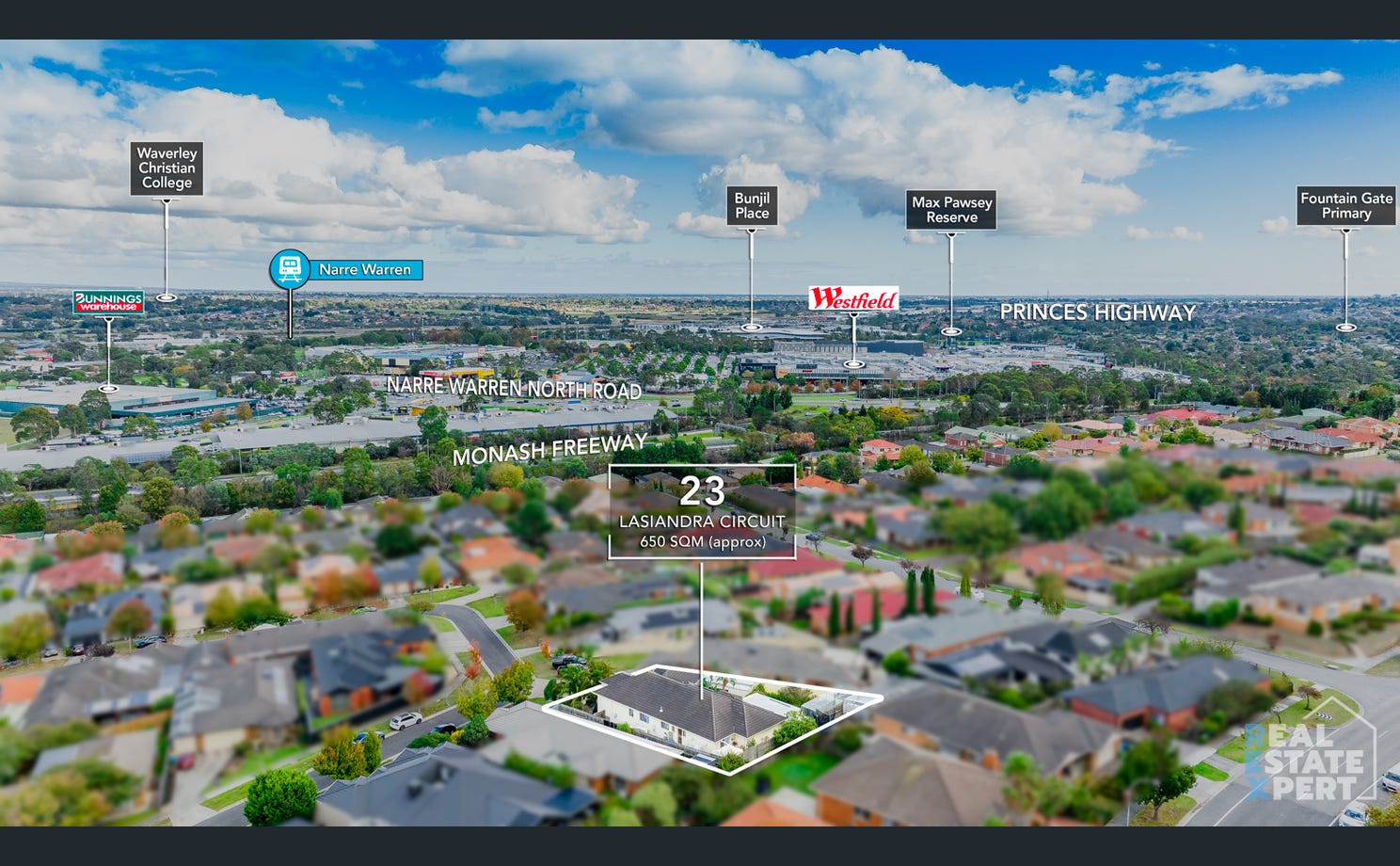1400x866 pixels.
Task: Click the NARRE WARREN NORTH ROAD text
Action: tap(514, 387)
